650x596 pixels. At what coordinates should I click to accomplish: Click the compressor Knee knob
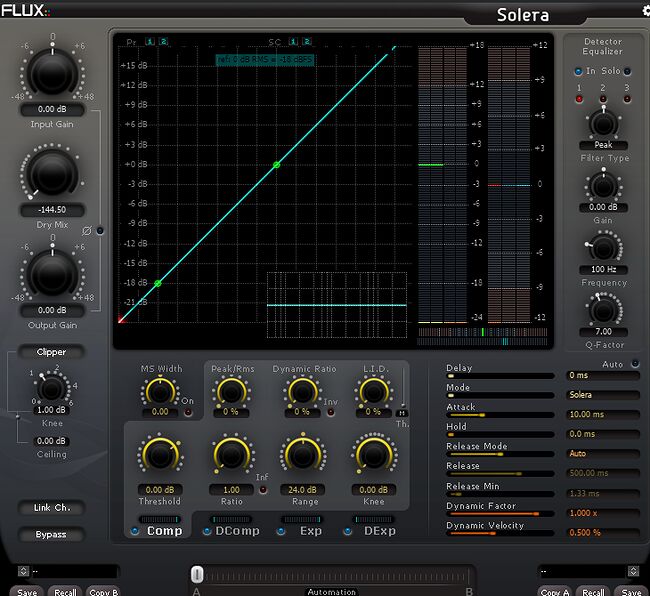coord(374,455)
